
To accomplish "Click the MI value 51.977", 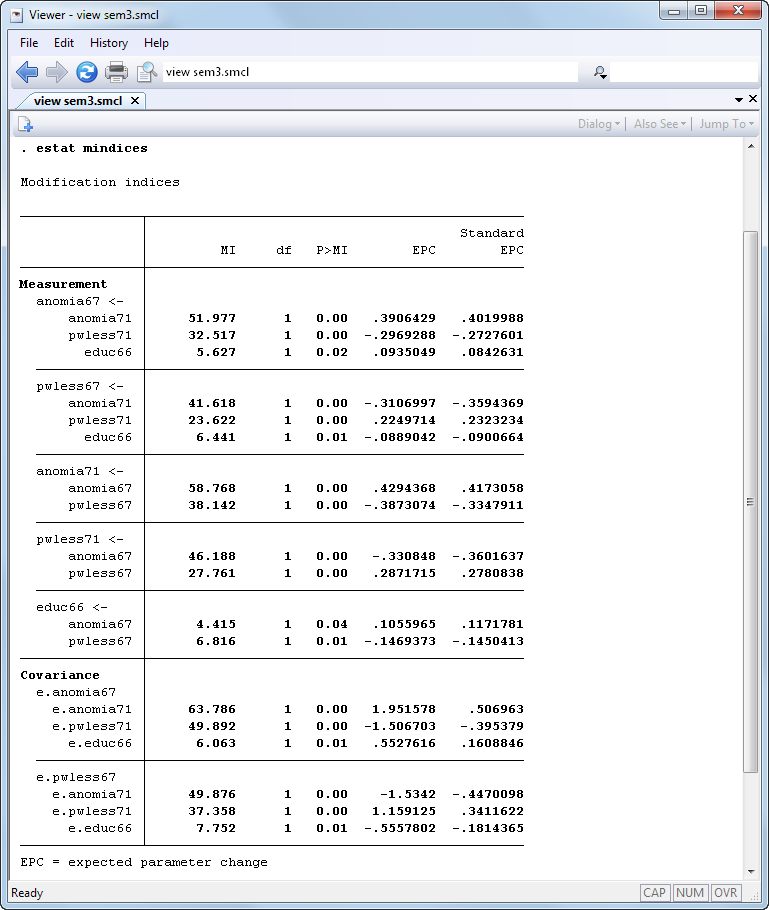I will pyautogui.click(x=212, y=318).
